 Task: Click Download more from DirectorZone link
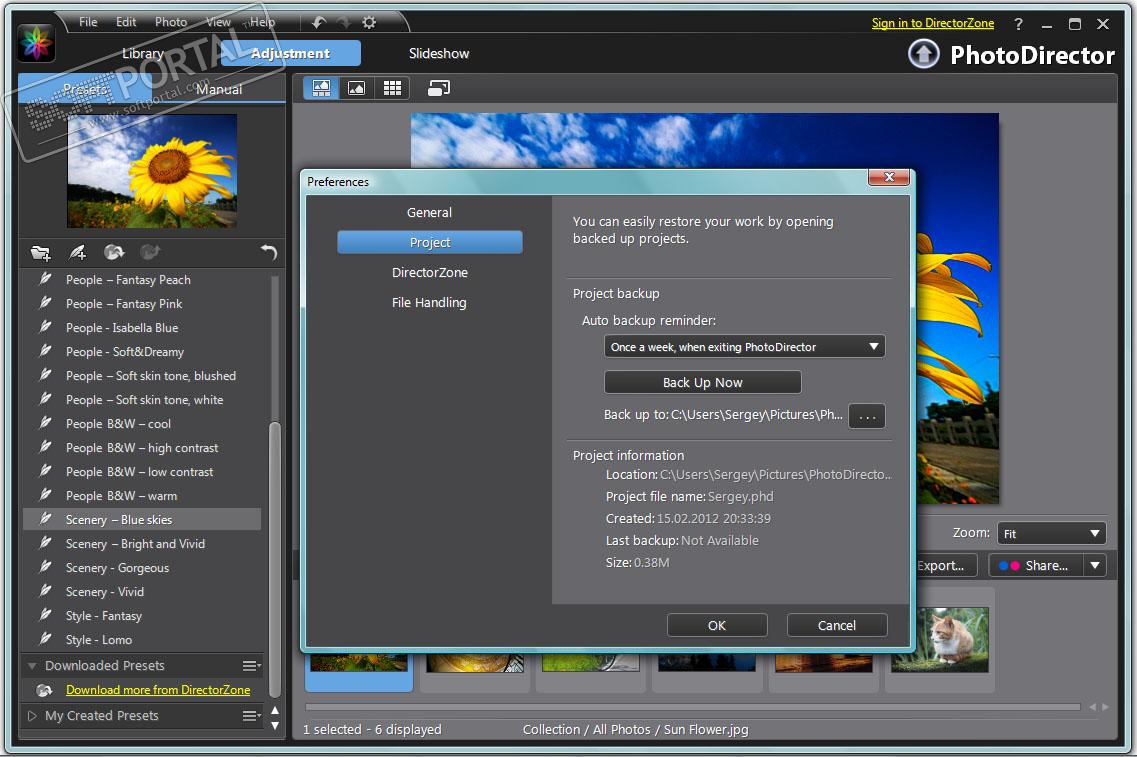pos(158,690)
